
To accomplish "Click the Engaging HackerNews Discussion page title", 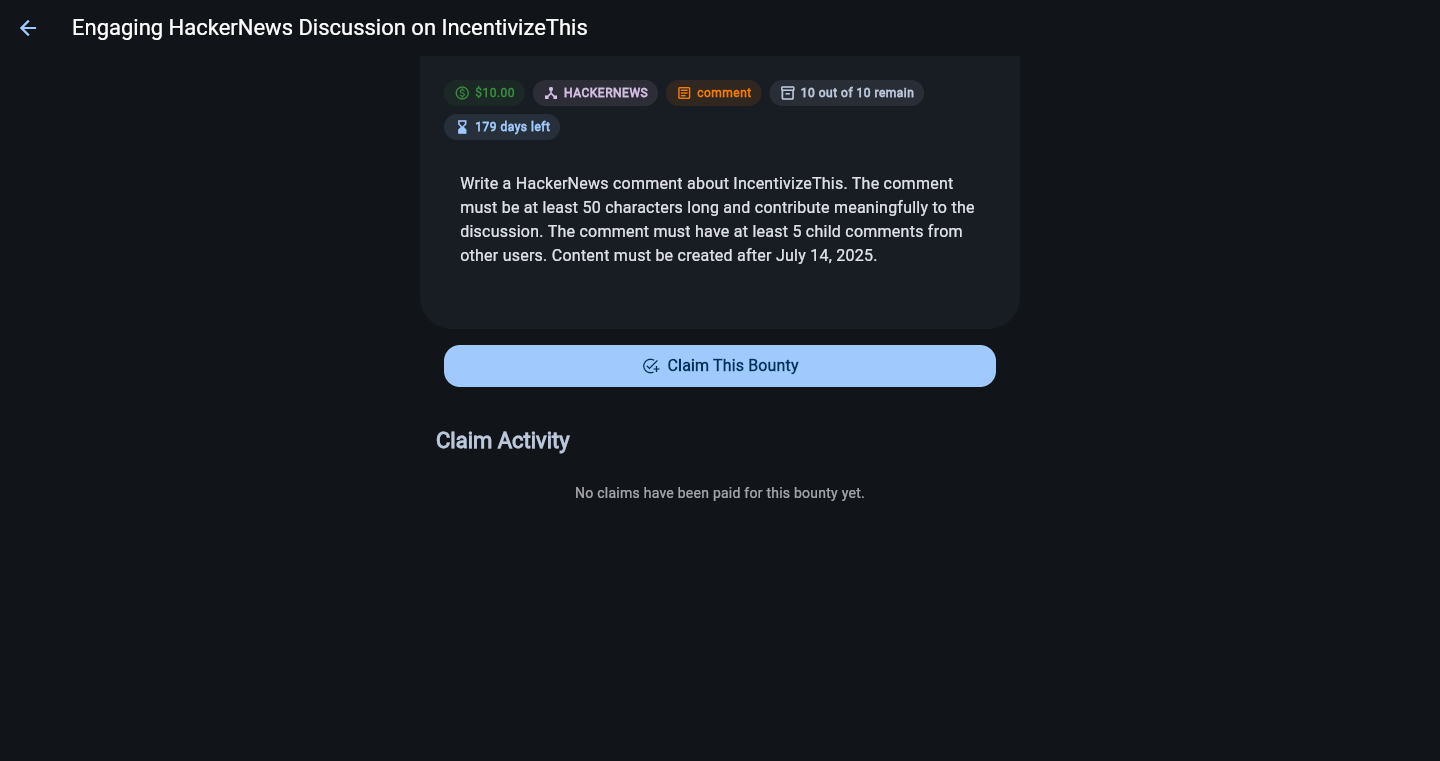I will click(330, 28).
